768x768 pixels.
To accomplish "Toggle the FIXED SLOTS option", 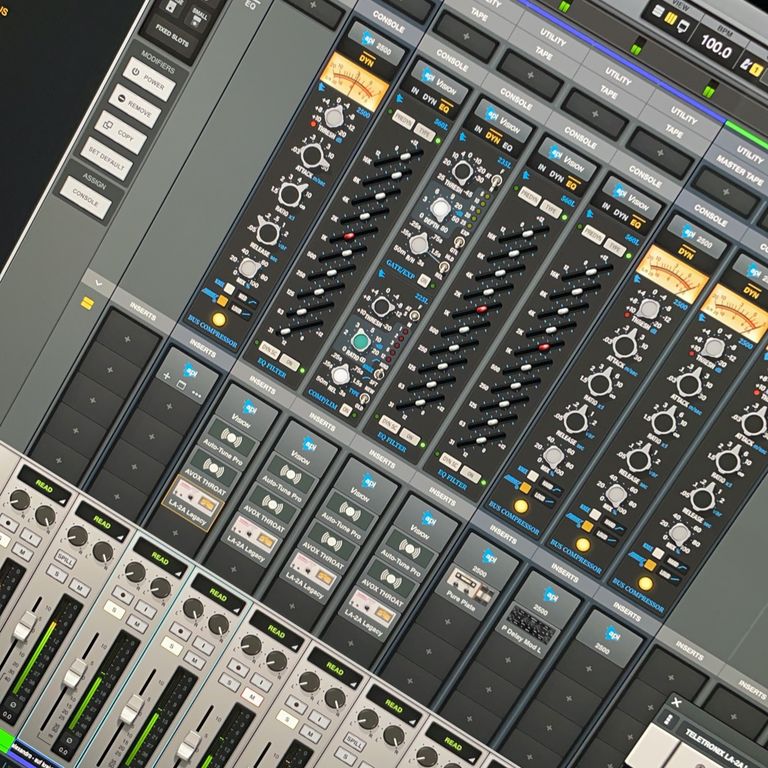I will click(172, 34).
